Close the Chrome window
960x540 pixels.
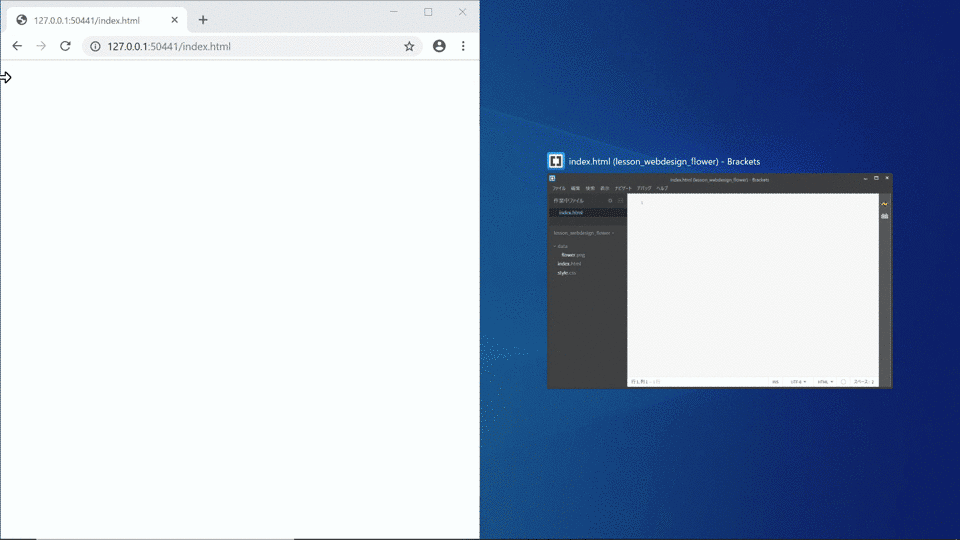[x=462, y=12]
